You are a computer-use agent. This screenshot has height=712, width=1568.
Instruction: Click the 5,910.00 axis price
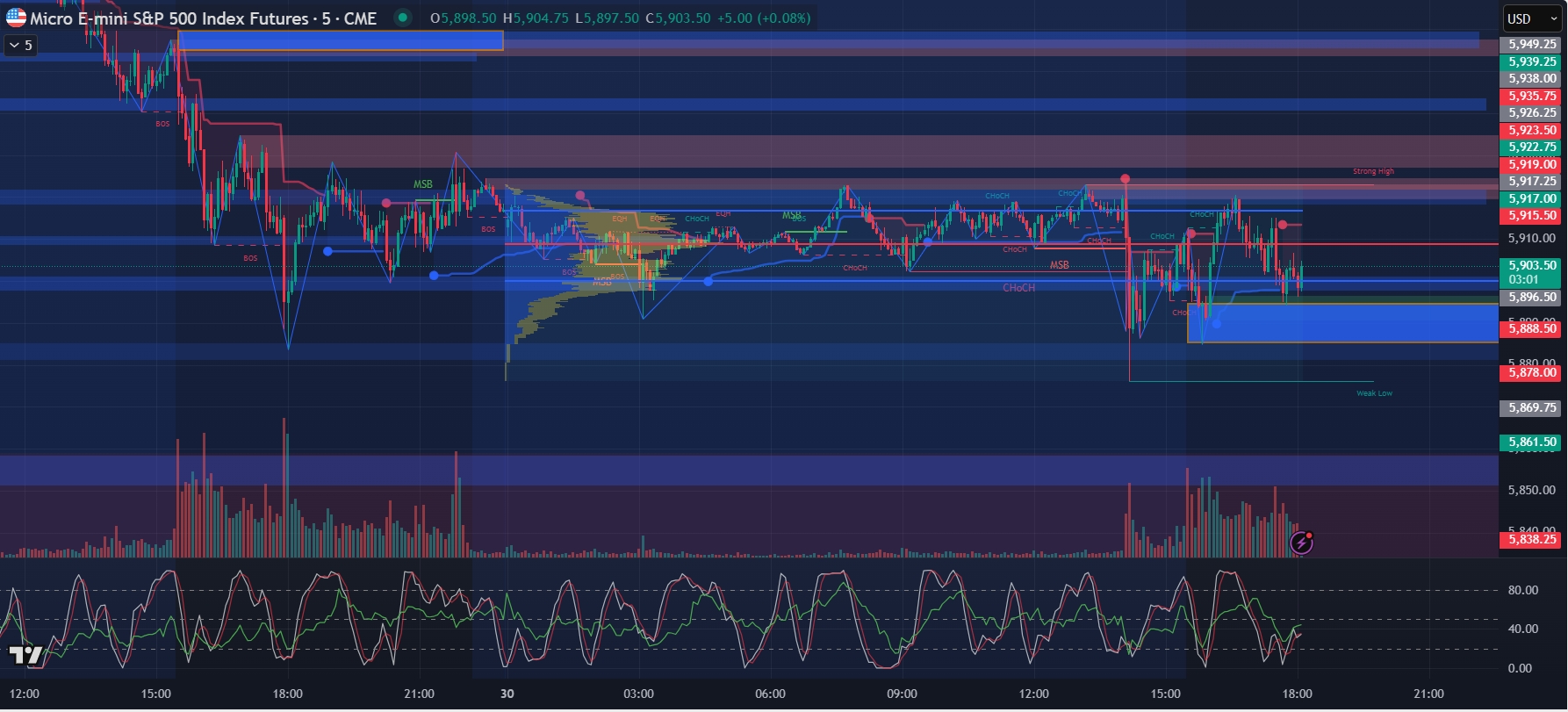click(x=1532, y=238)
